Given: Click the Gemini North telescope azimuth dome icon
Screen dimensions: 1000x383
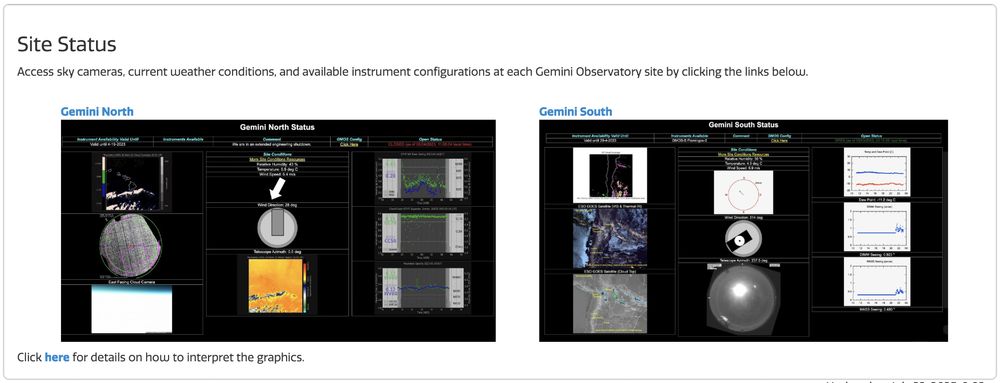Looking at the screenshot, I should tap(277, 229).
